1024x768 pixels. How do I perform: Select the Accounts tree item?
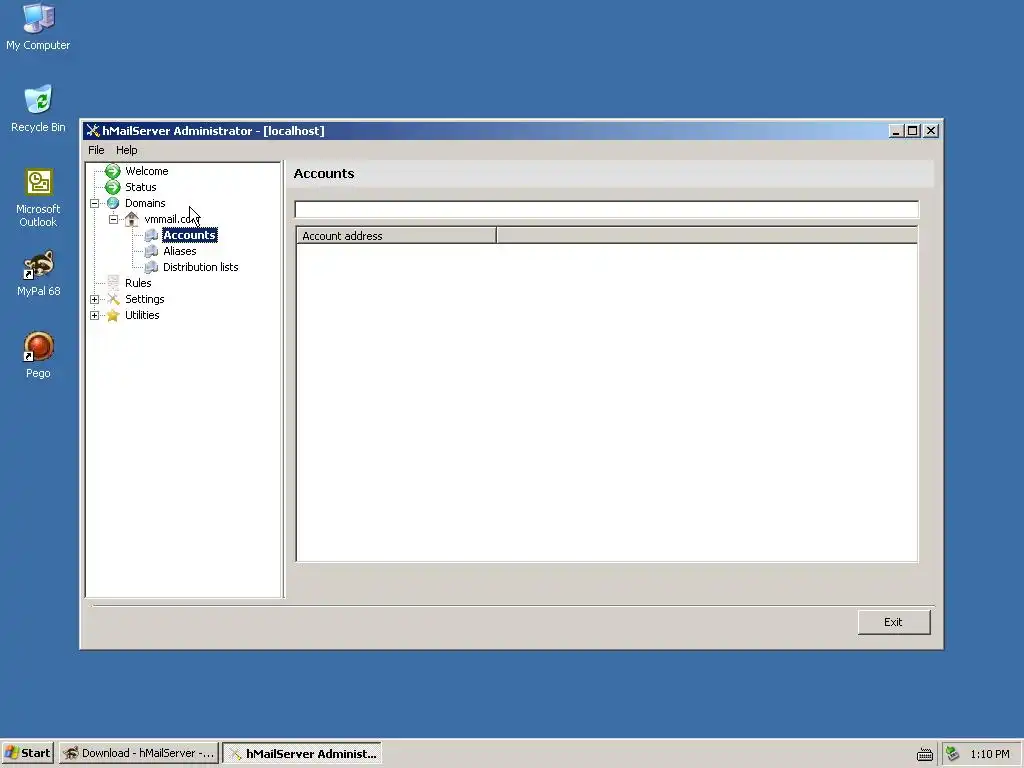tap(189, 235)
